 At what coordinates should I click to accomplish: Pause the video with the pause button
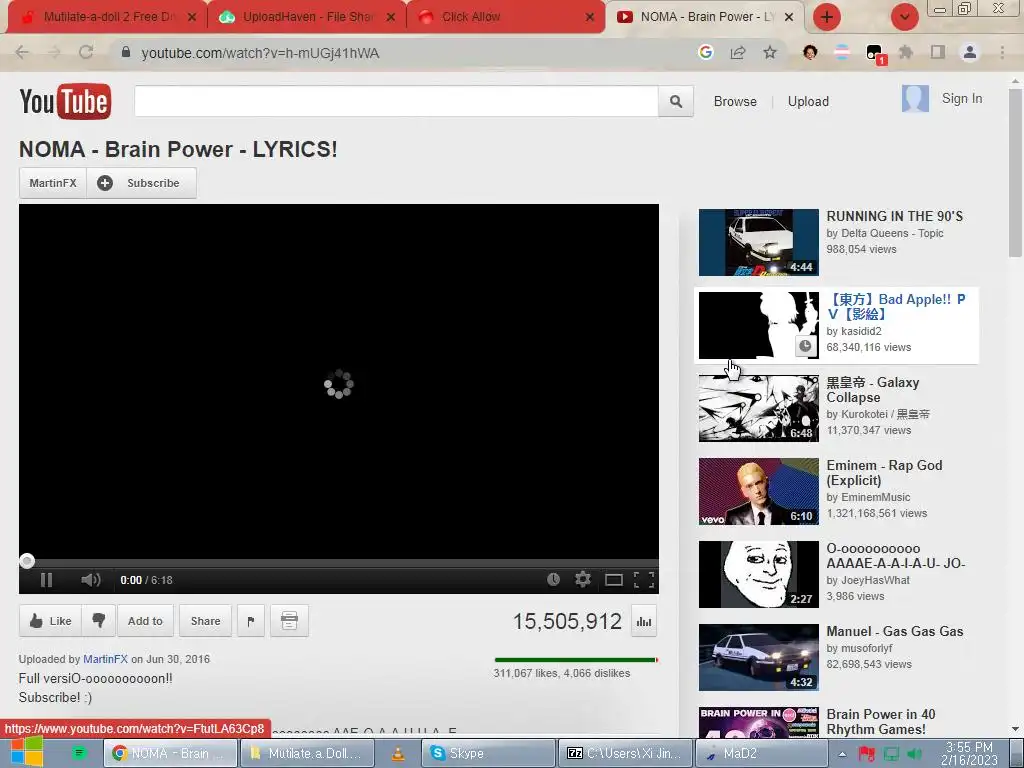tap(46, 580)
